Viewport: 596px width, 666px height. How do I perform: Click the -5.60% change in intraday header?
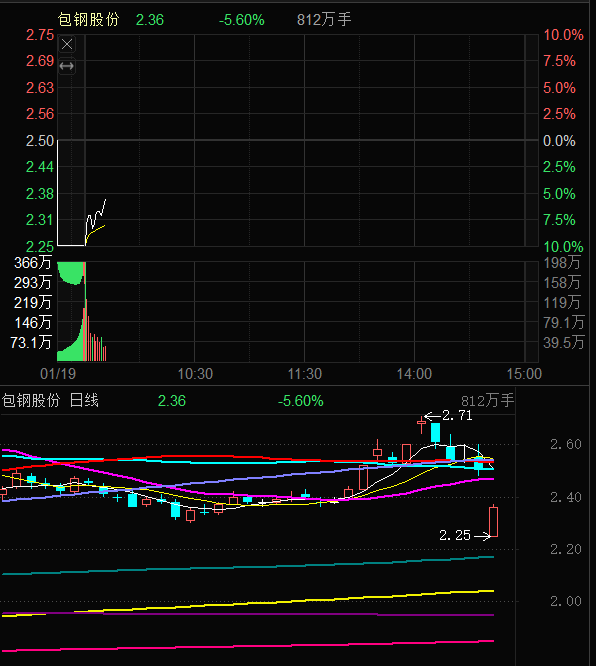241,20
